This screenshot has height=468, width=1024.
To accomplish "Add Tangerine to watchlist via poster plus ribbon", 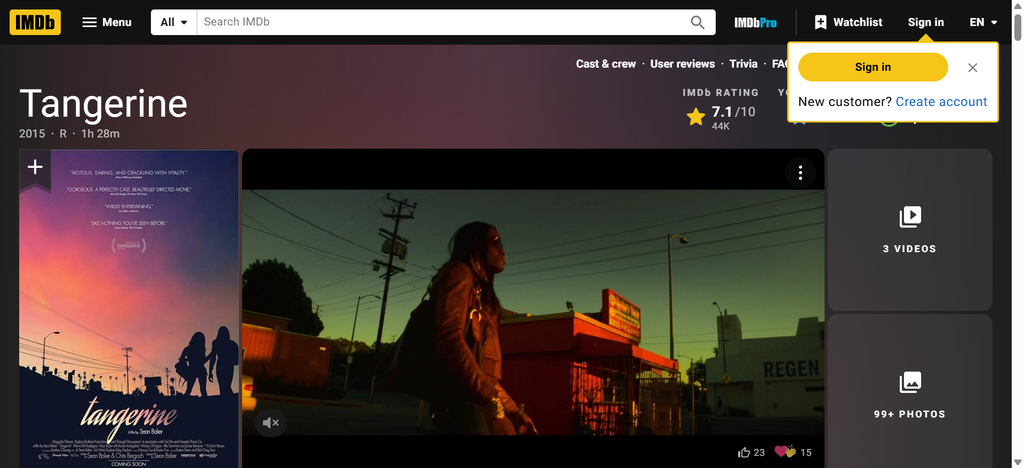I will point(35,169).
